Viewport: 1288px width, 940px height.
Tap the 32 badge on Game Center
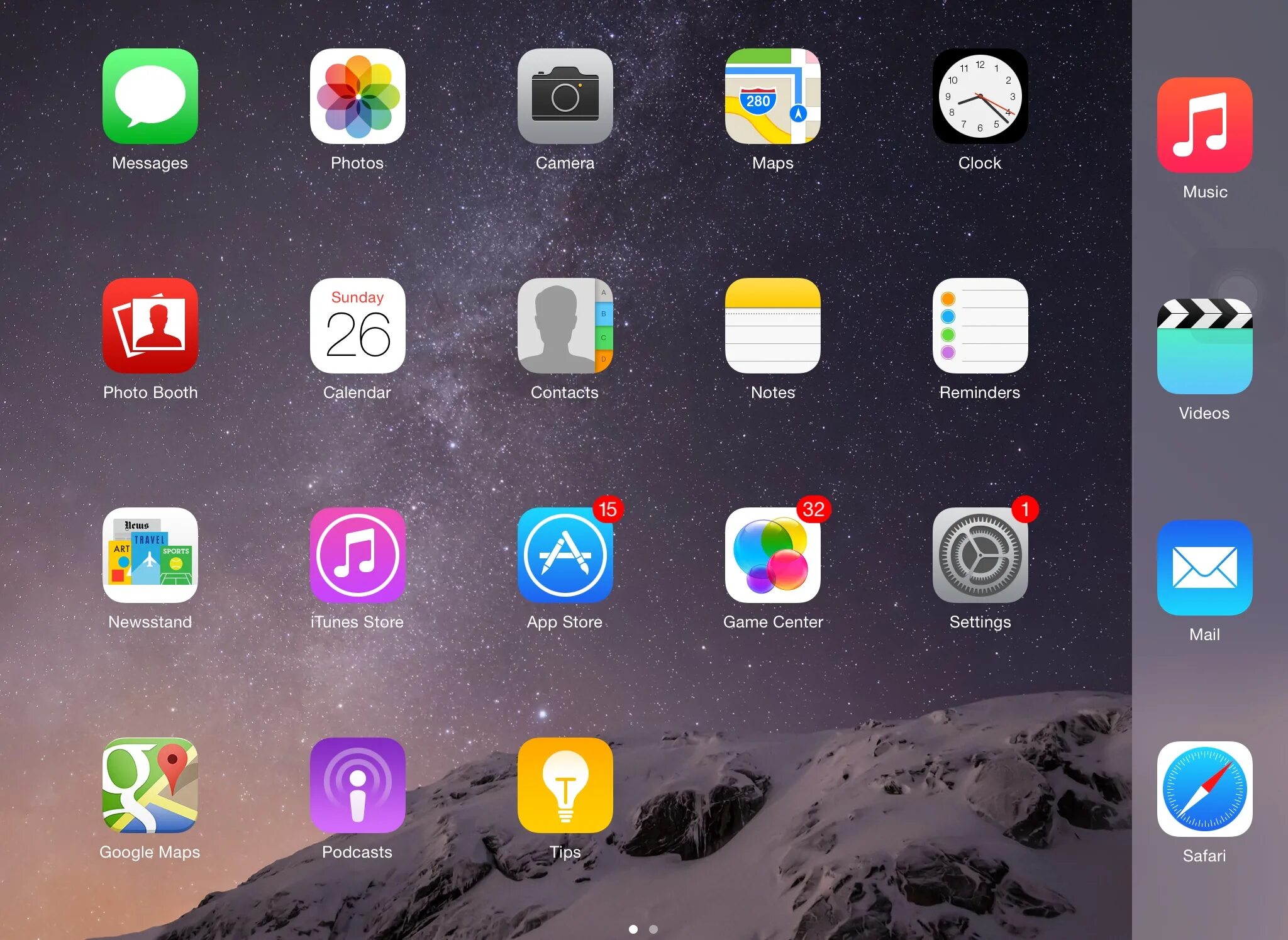tap(813, 509)
